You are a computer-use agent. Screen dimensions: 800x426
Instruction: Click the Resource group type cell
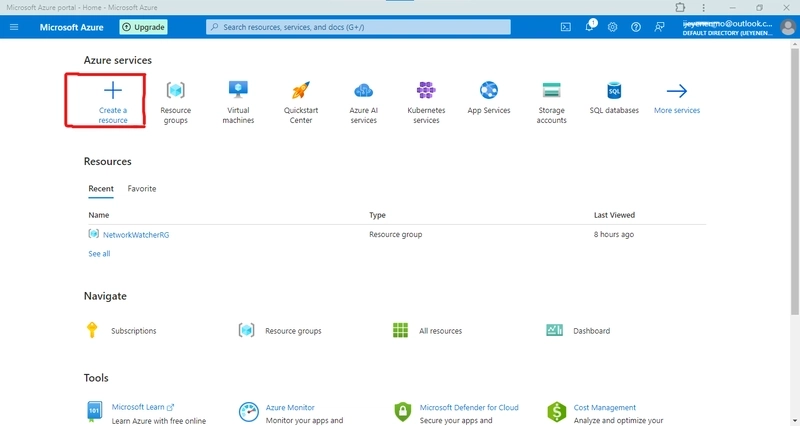395,235
